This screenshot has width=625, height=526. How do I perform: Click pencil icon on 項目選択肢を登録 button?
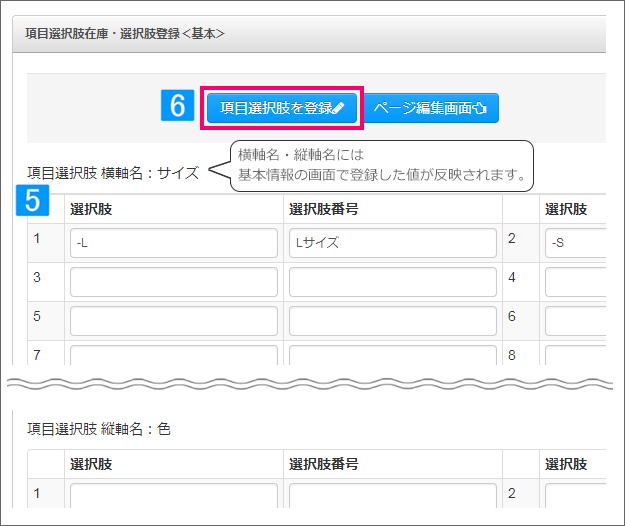pos(338,108)
